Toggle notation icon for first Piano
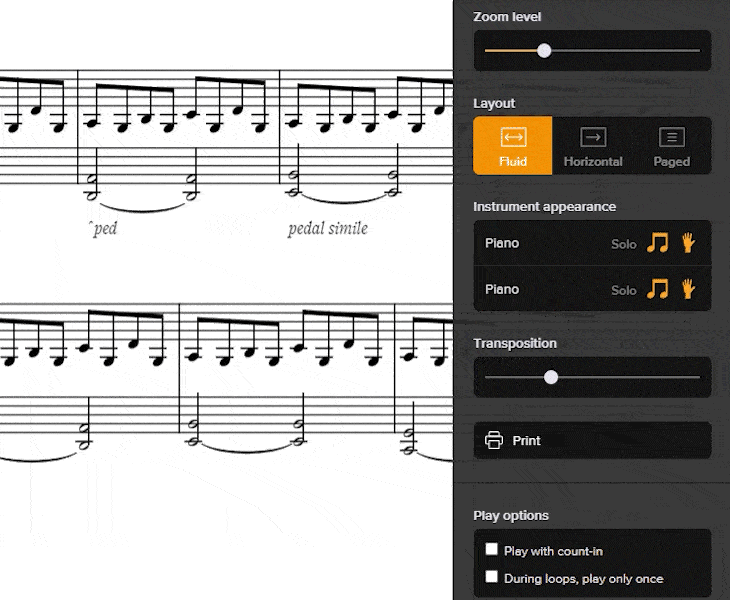Image resolution: width=730 pixels, height=600 pixels. [x=657, y=243]
